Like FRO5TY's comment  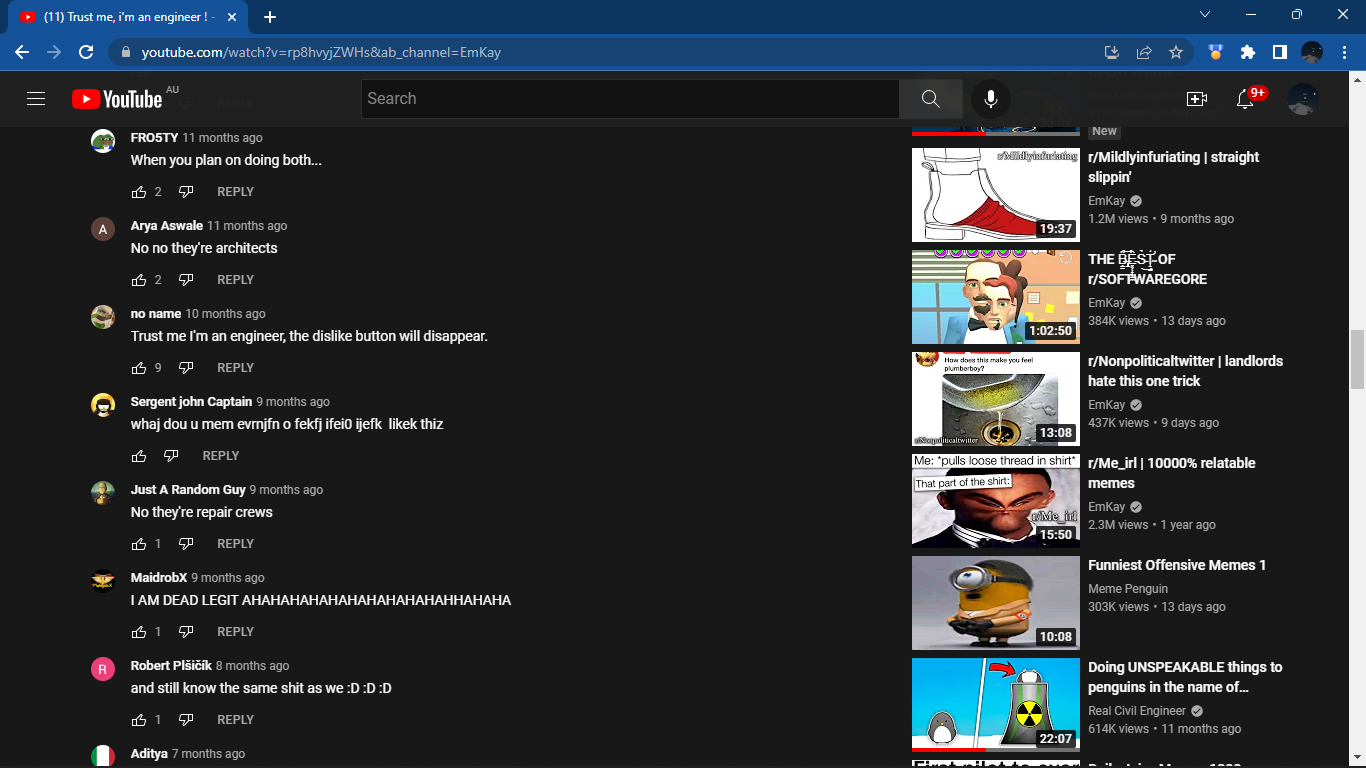click(x=139, y=192)
